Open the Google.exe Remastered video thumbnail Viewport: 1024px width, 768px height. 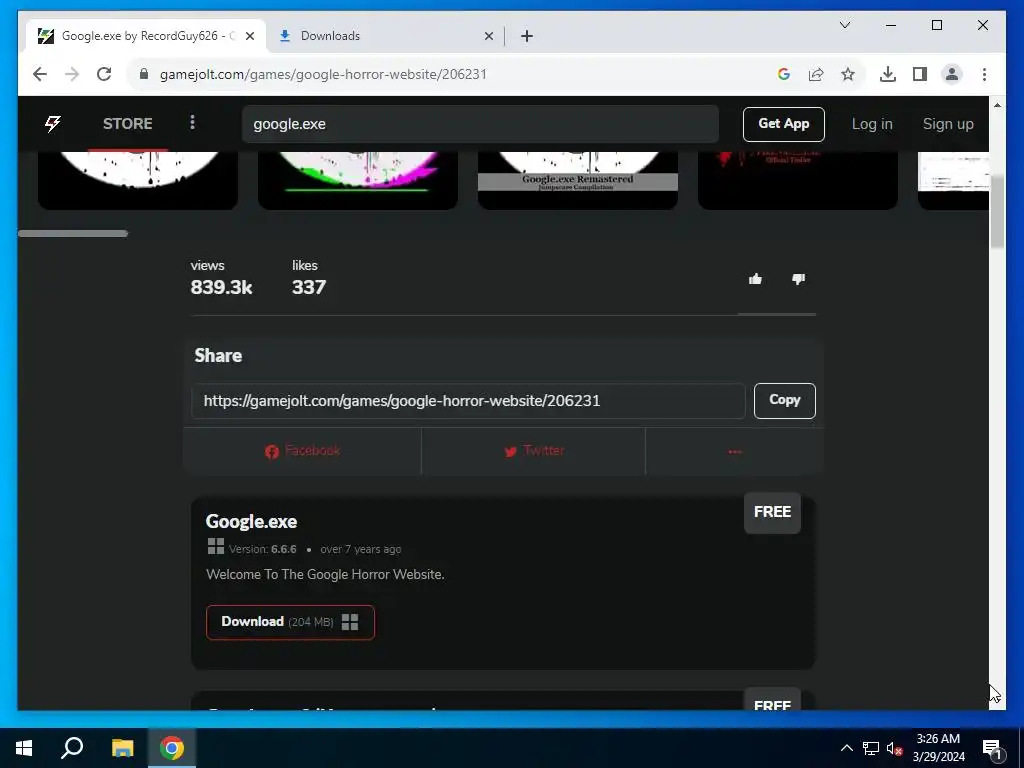coord(577,180)
